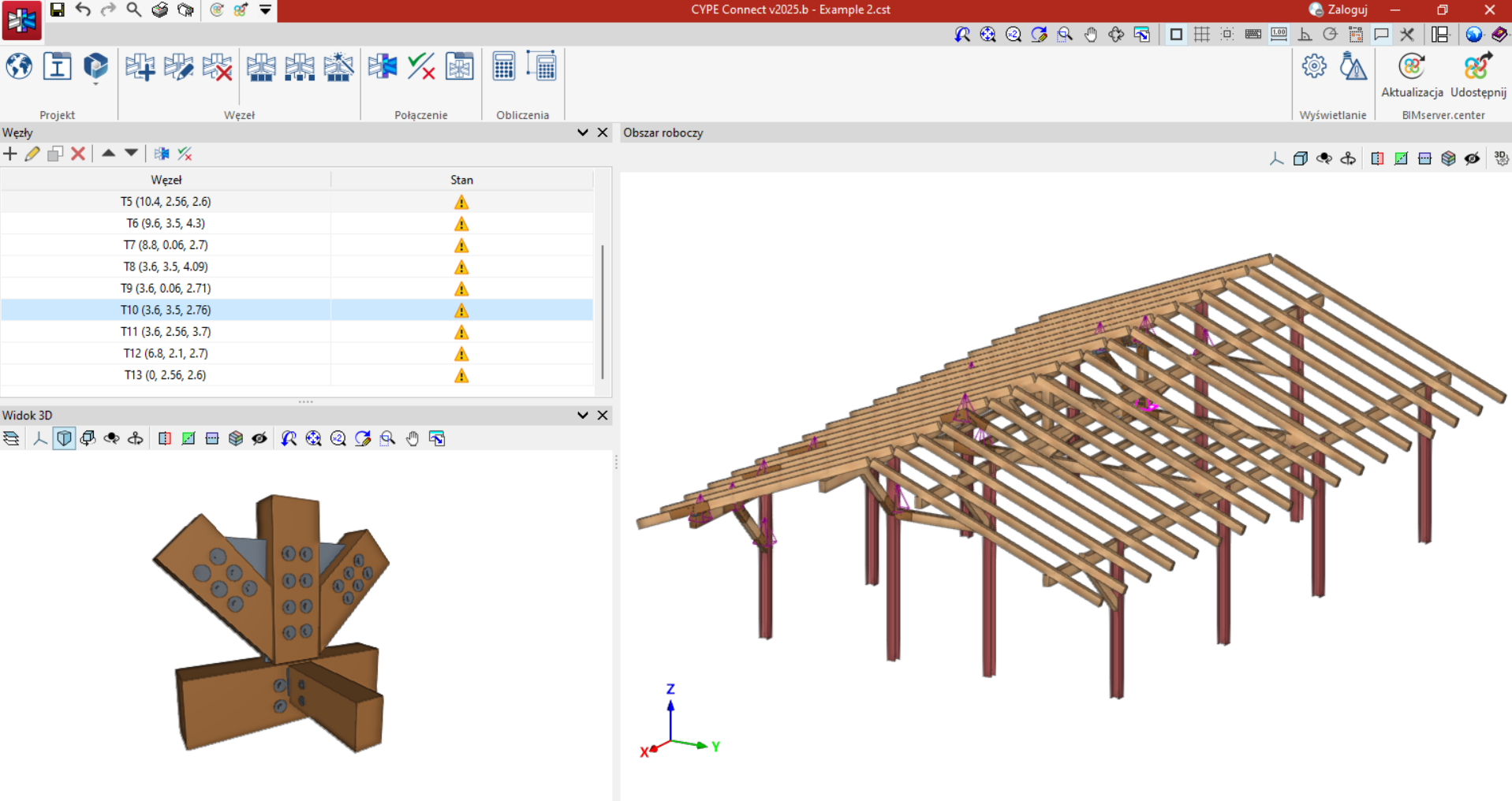Image resolution: width=1512 pixels, height=801 pixels.
Task: Click the check connection icon in Połączenie
Action: 421,67
